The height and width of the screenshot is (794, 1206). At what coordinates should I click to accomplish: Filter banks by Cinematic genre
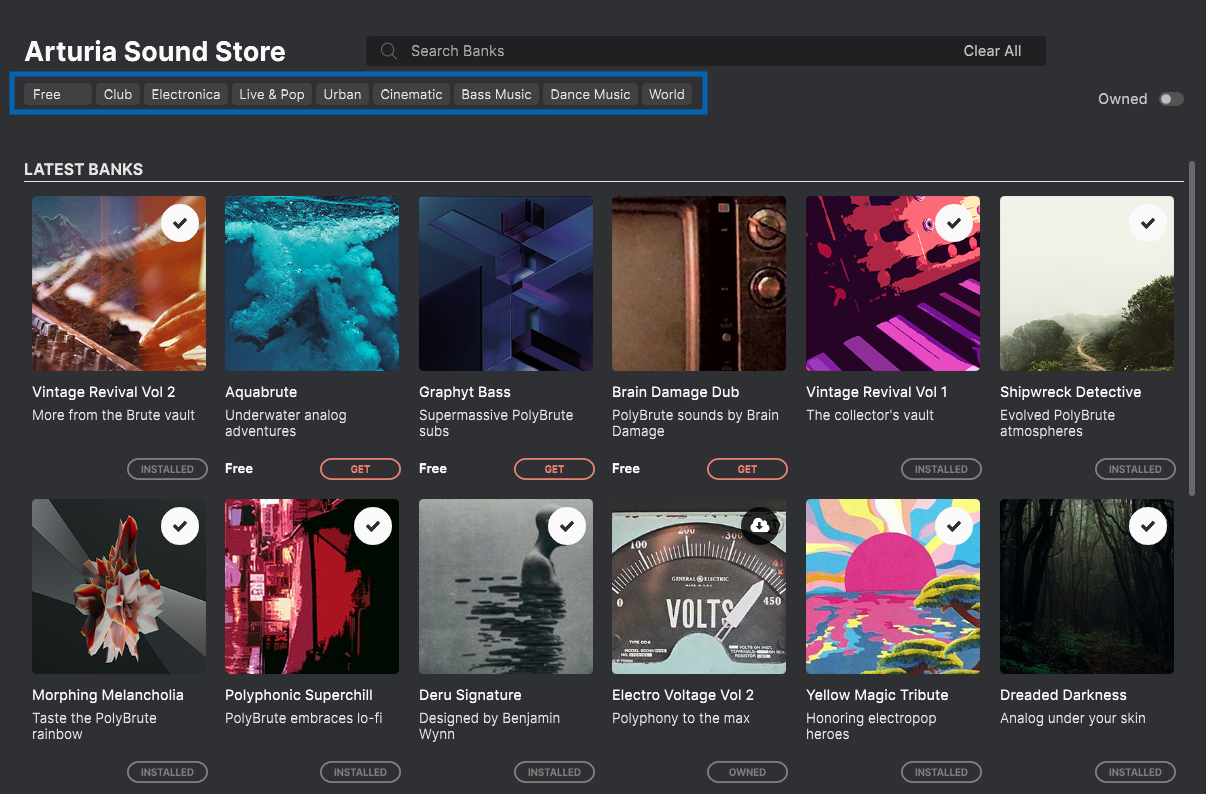[x=411, y=94]
